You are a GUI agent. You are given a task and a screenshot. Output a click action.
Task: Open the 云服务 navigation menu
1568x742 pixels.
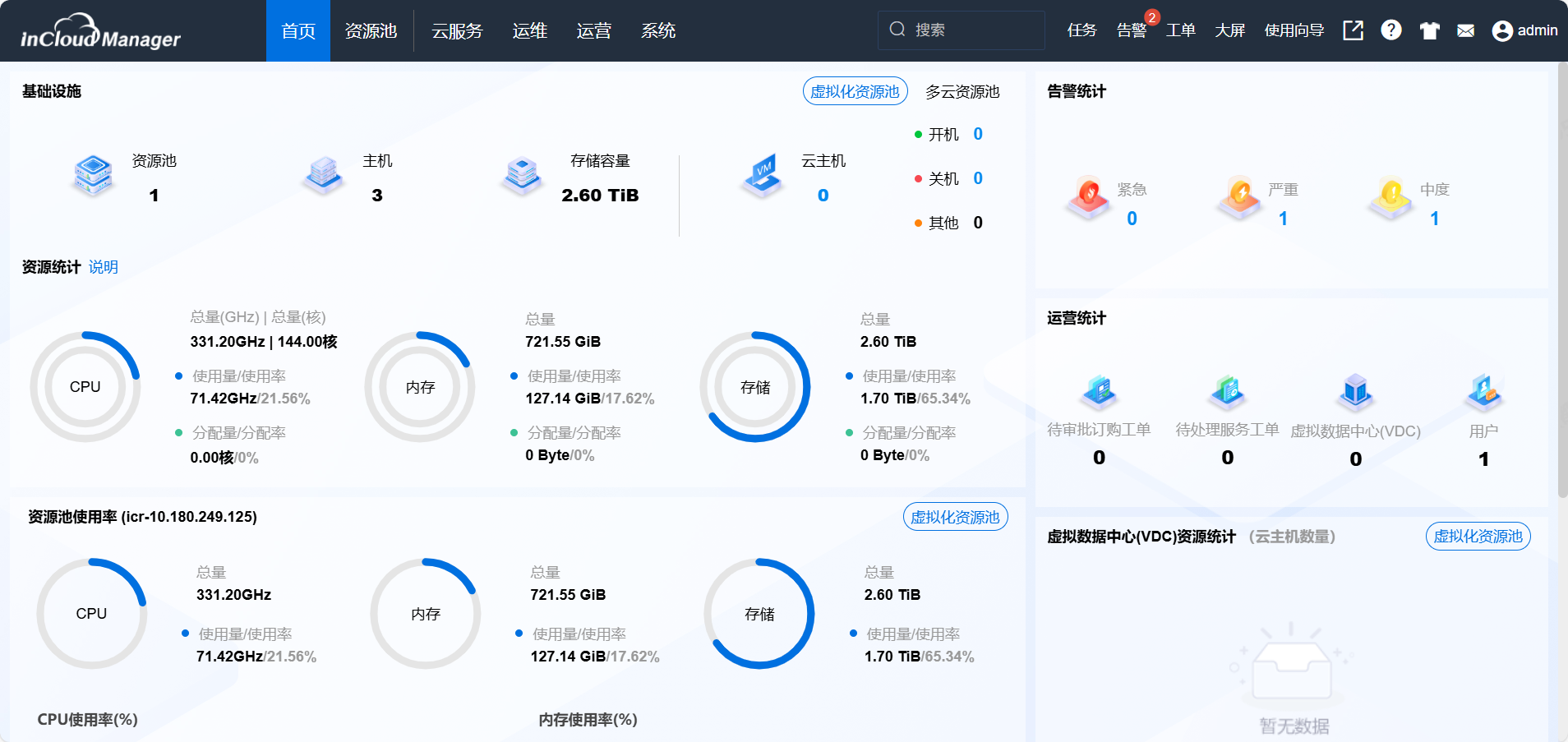pyautogui.click(x=457, y=31)
